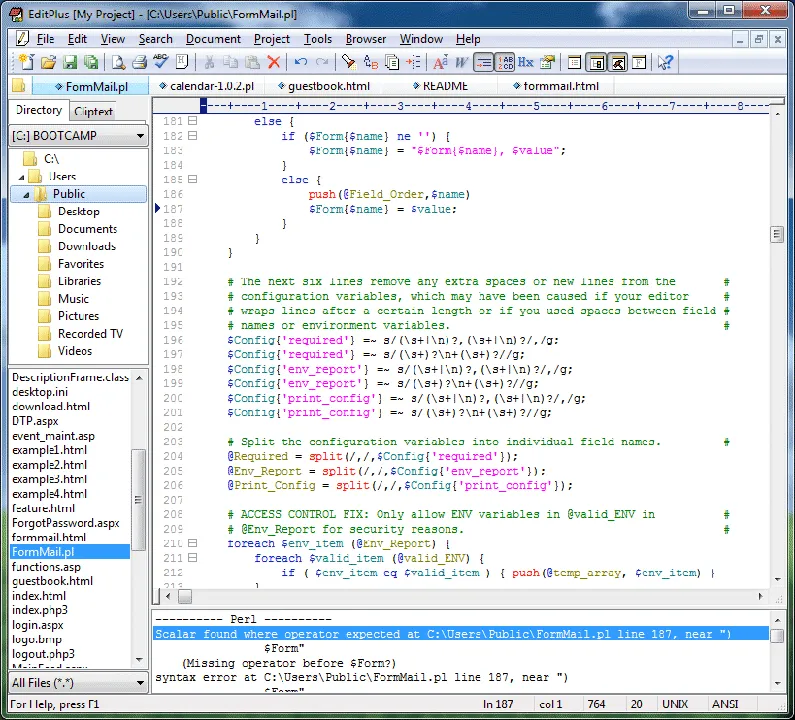Image resolution: width=795 pixels, height=720 pixels.
Task: Open Find with the flashlight icon
Action: 349,62
